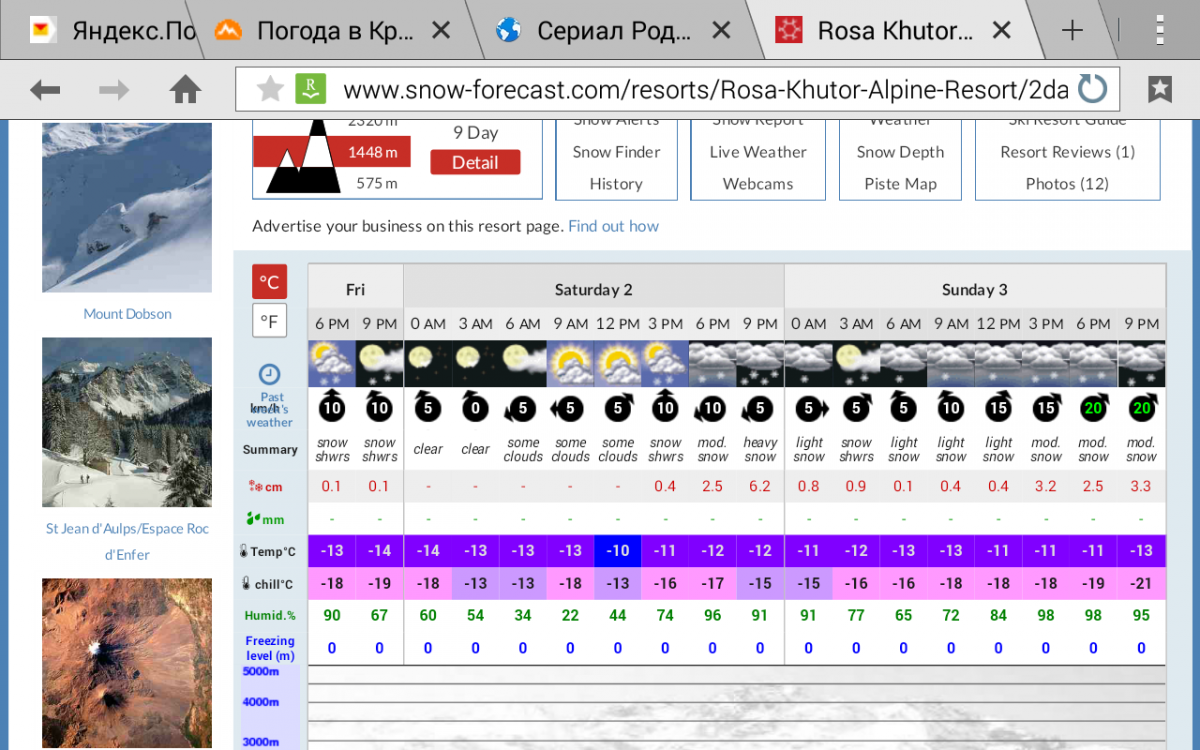This screenshot has width=1200, height=750.
Task: Open the Snow Finder link
Action: pyautogui.click(x=616, y=152)
